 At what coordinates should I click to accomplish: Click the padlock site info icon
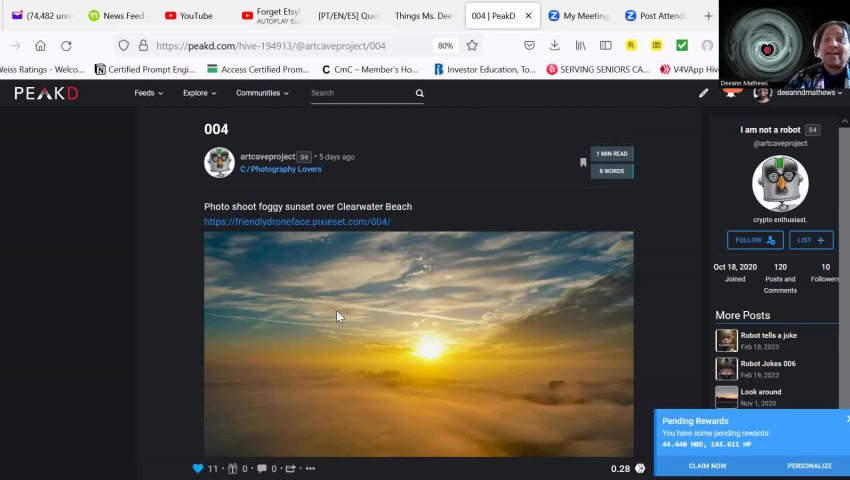coord(143,46)
